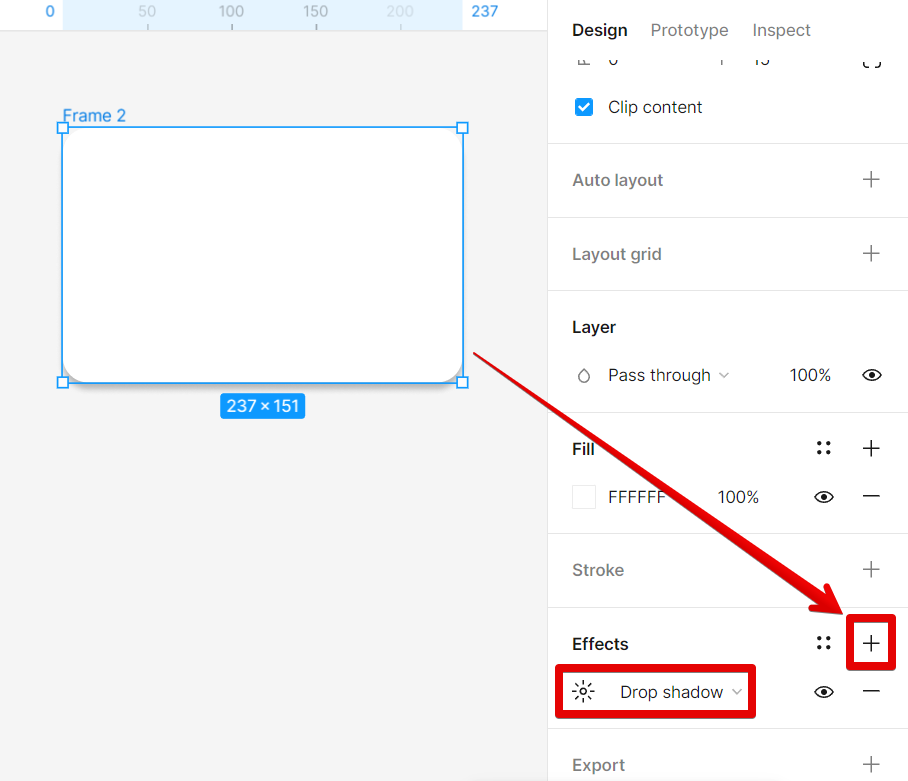This screenshot has height=781, width=908.
Task: Open Effects style library dots icon
Action: (x=824, y=644)
